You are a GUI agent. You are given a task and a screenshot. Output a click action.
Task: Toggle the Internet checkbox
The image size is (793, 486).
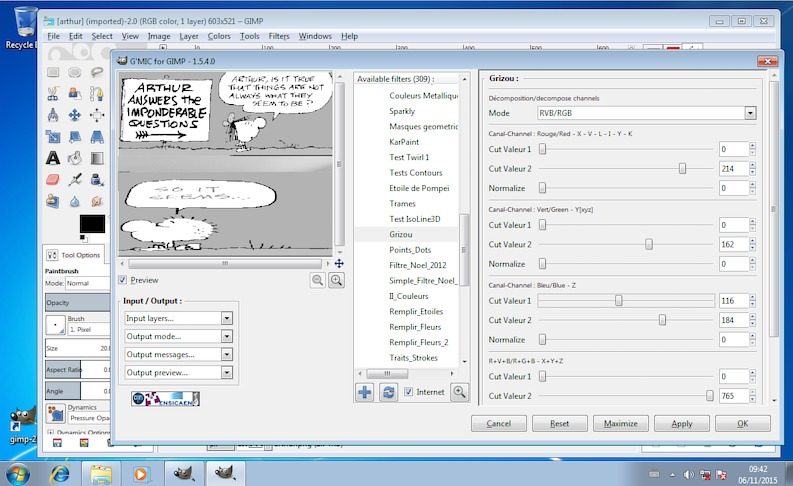pyautogui.click(x=409, y=391)
